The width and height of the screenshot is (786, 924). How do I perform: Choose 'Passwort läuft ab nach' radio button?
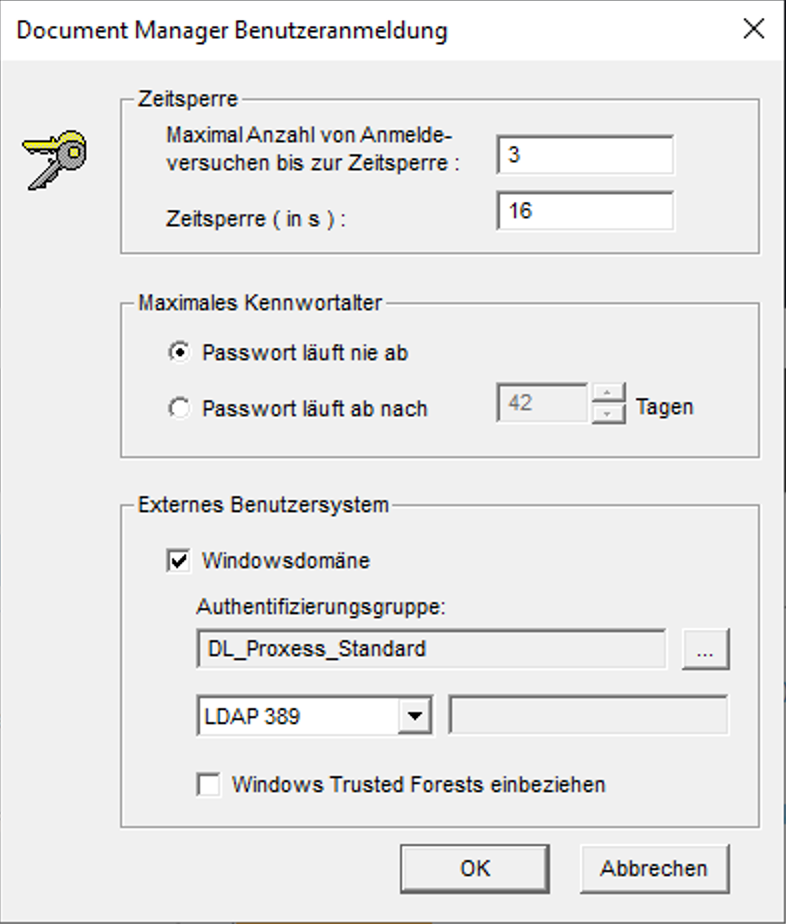(180, 408)
